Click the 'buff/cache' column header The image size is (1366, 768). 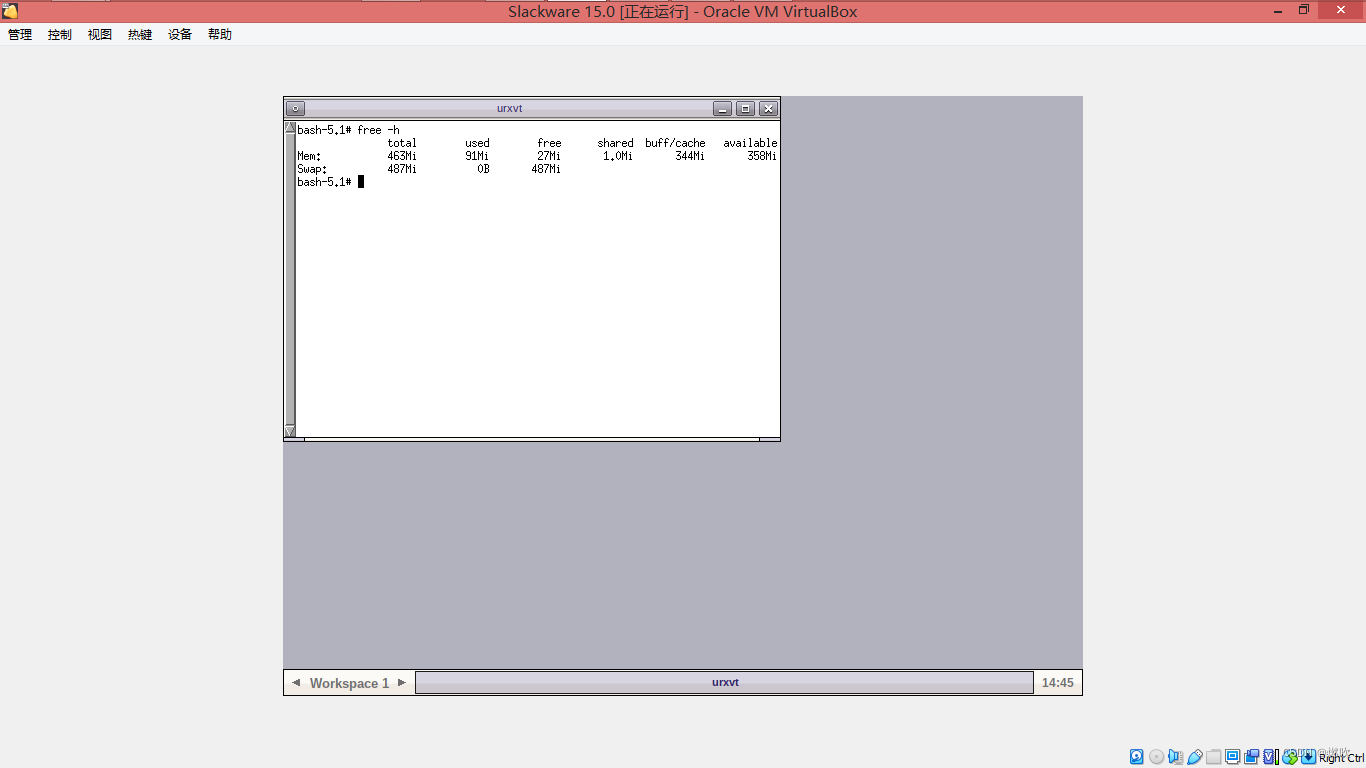click(x=675, y=143)
